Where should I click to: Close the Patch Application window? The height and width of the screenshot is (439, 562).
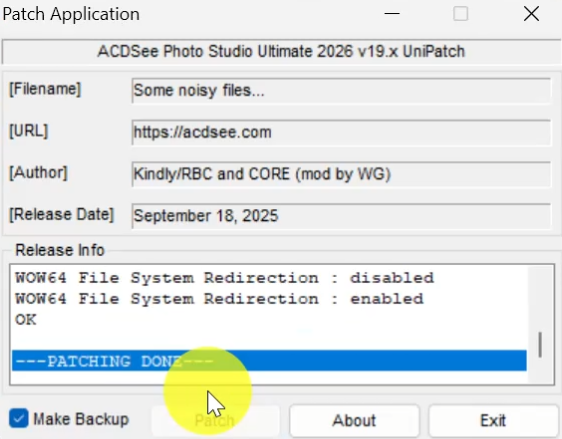click(531, 14)
